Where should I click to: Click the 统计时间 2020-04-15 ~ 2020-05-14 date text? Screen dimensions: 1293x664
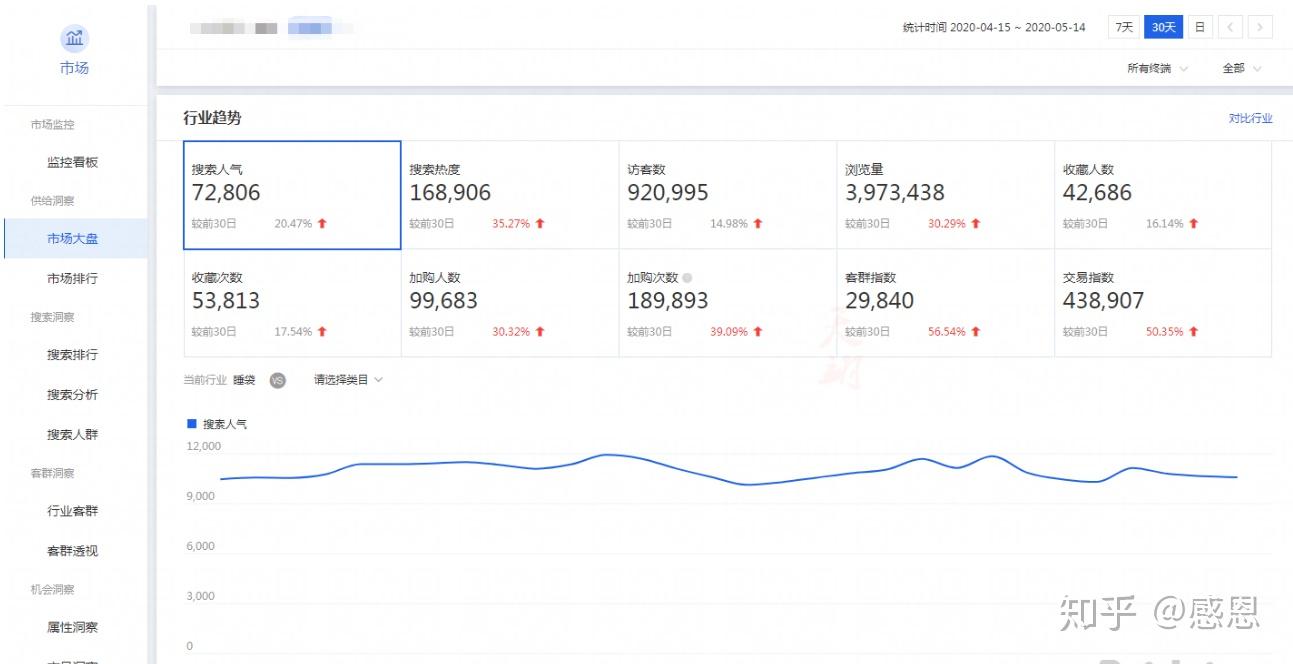pyautogui.click(x=993, y=27)
